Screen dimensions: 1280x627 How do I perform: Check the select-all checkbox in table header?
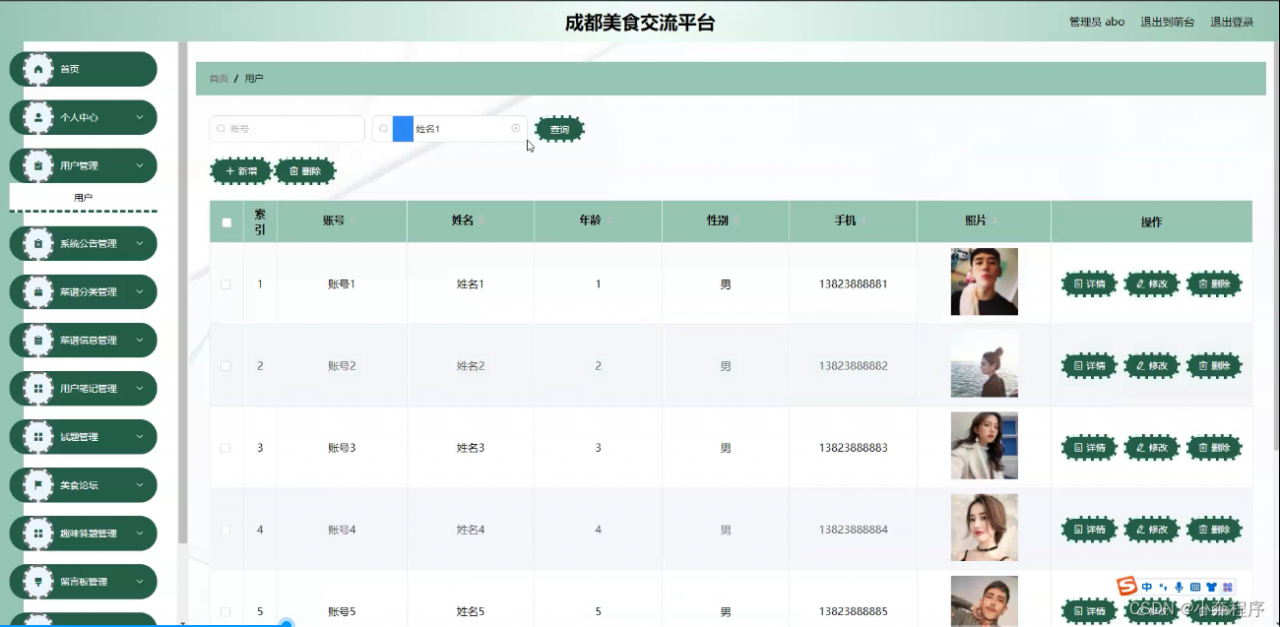(x=226, y=221)
